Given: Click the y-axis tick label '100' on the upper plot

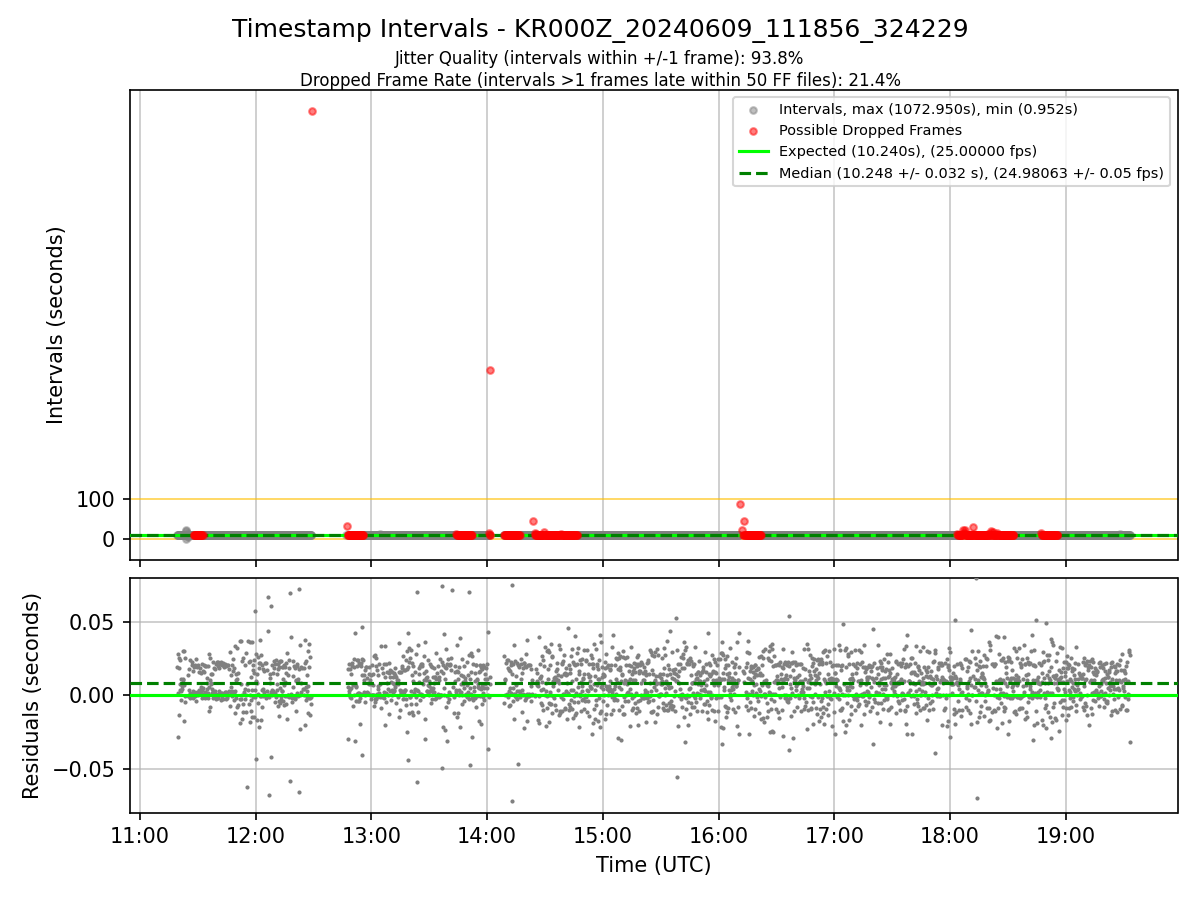Looking at the screenshot, I should [x=96, y=500].
